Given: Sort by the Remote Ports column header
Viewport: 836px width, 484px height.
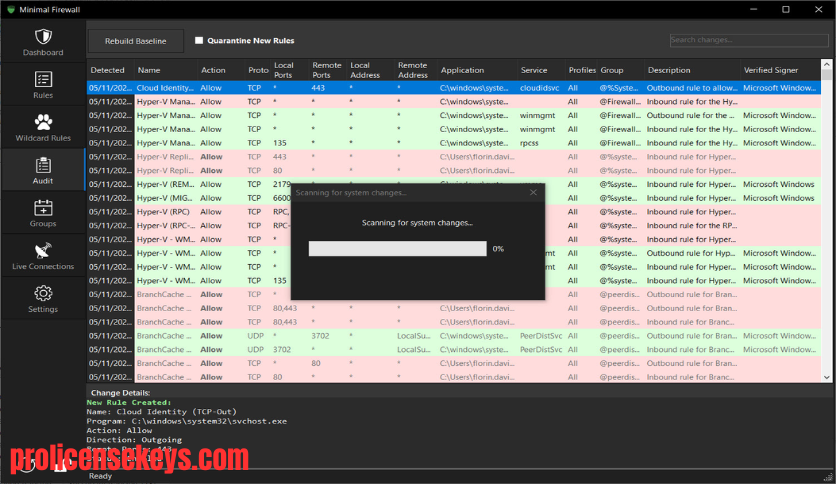Looking at the screenshot, I should [x=326, y=70].
